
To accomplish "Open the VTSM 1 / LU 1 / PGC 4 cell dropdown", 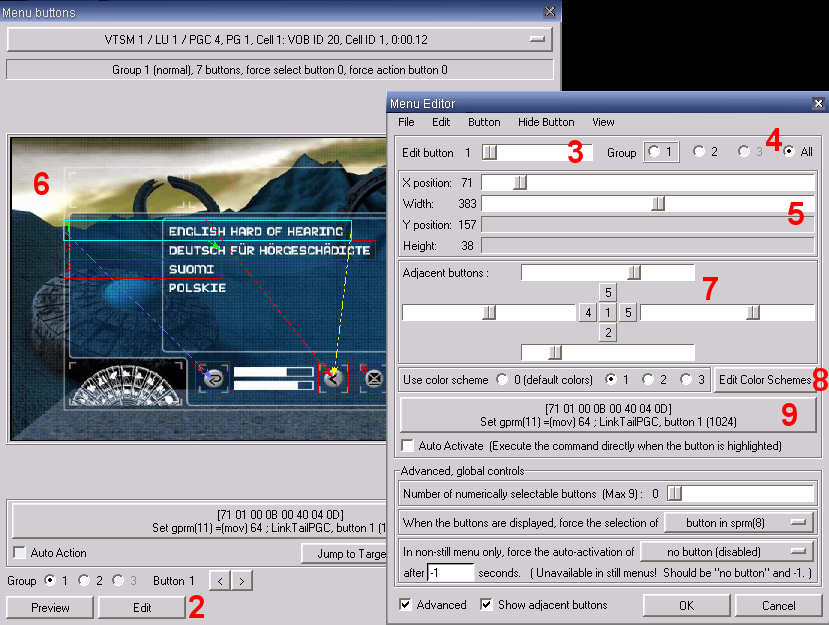I will click(x=279, y=40).
